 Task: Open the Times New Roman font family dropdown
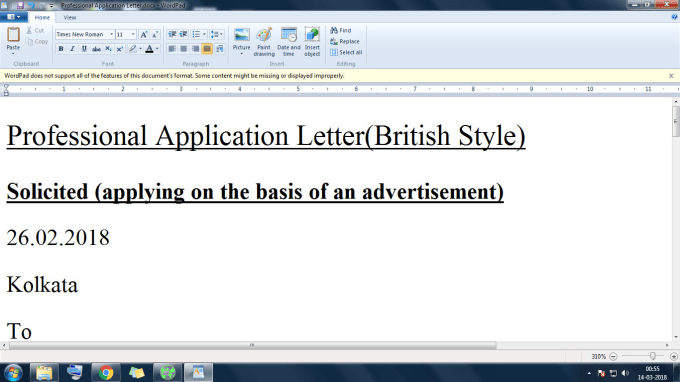pyautogui.click(x=111, y=34)
